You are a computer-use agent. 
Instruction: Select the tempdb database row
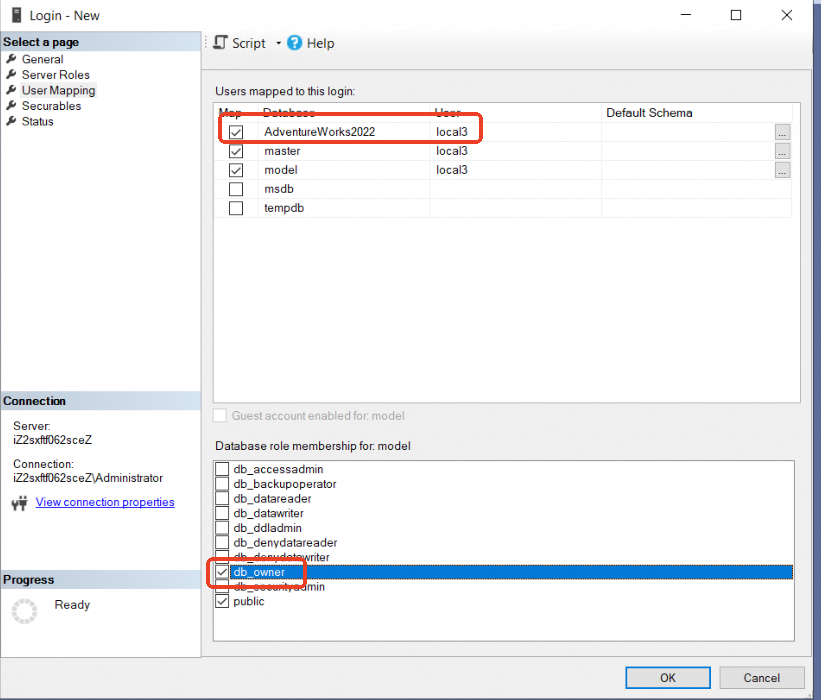tap(284, 208)
